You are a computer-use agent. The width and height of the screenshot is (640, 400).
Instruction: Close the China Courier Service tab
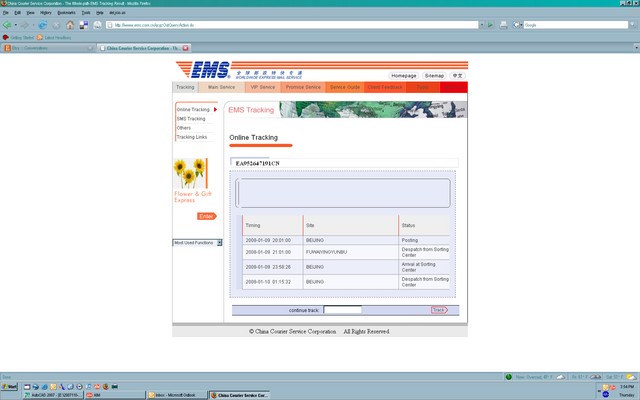[186, 48]
